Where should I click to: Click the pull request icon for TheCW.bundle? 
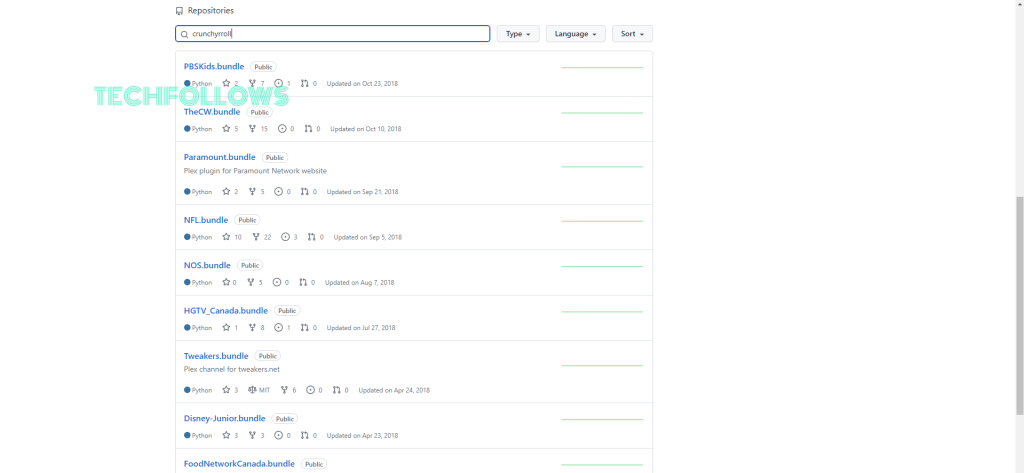(308, 129)
